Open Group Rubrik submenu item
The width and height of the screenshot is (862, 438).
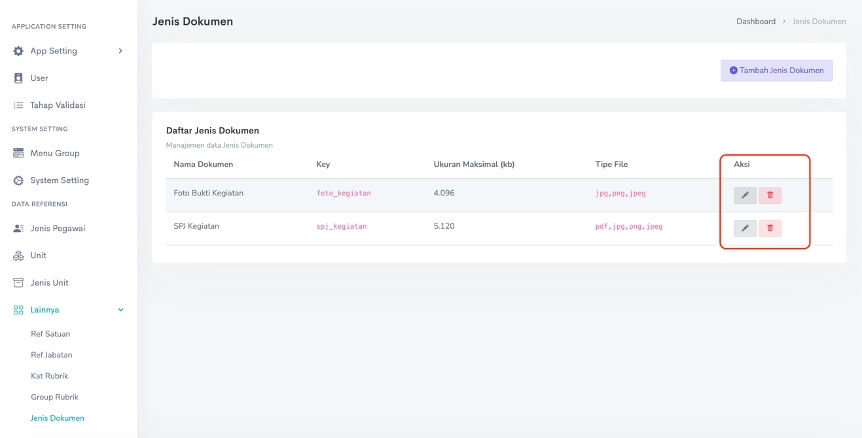(54, 397)
